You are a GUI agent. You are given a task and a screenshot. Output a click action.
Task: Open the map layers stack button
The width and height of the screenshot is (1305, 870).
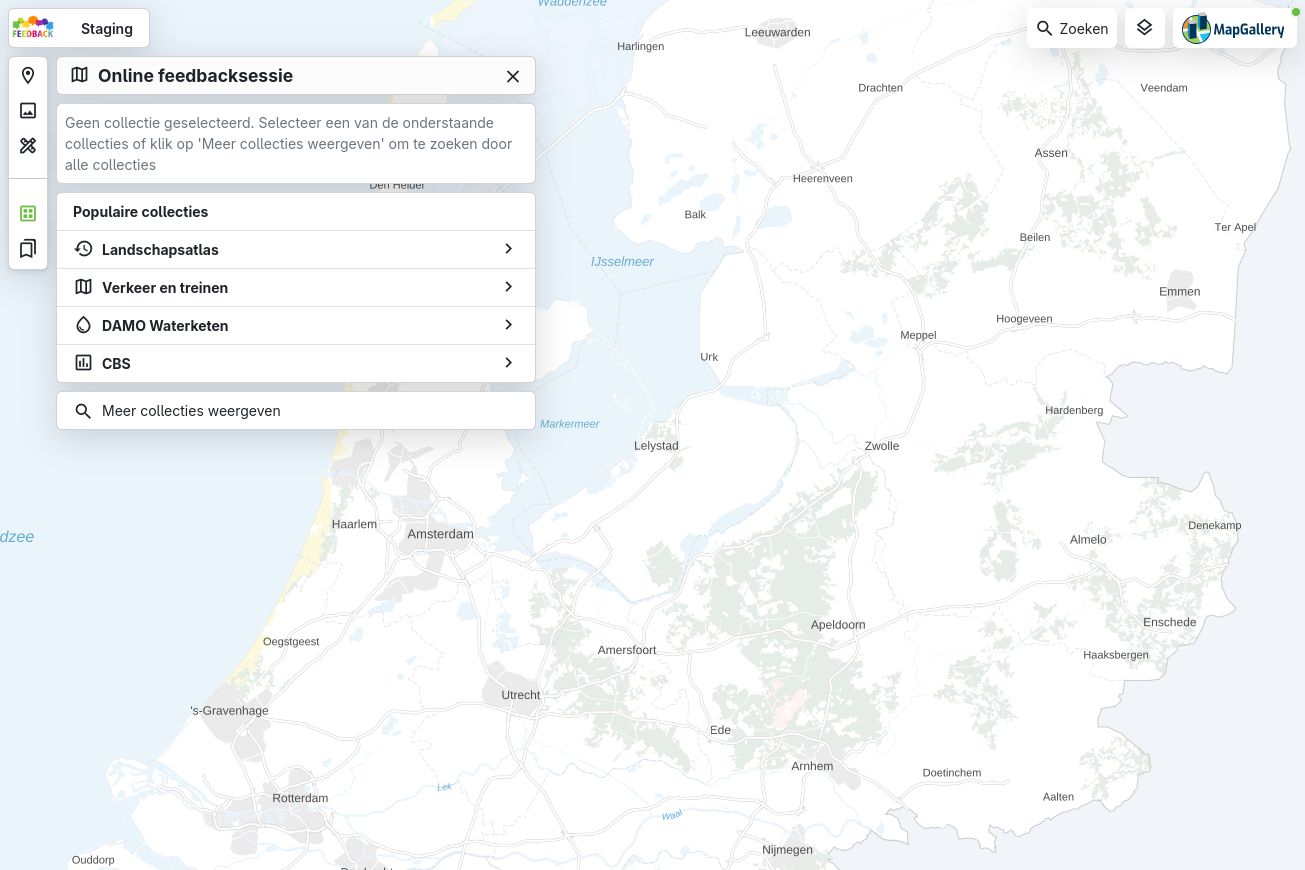coord(1145,28)
